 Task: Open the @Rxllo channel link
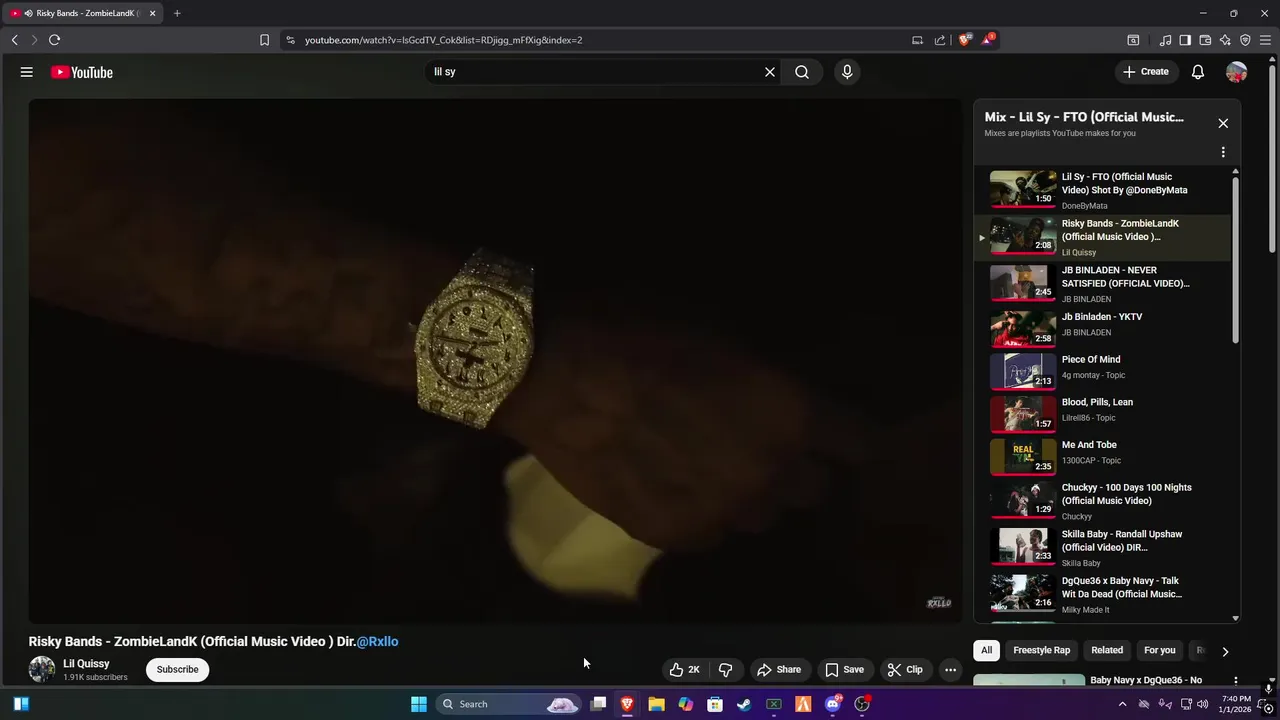pyautogui.click(x=377, y=642)
